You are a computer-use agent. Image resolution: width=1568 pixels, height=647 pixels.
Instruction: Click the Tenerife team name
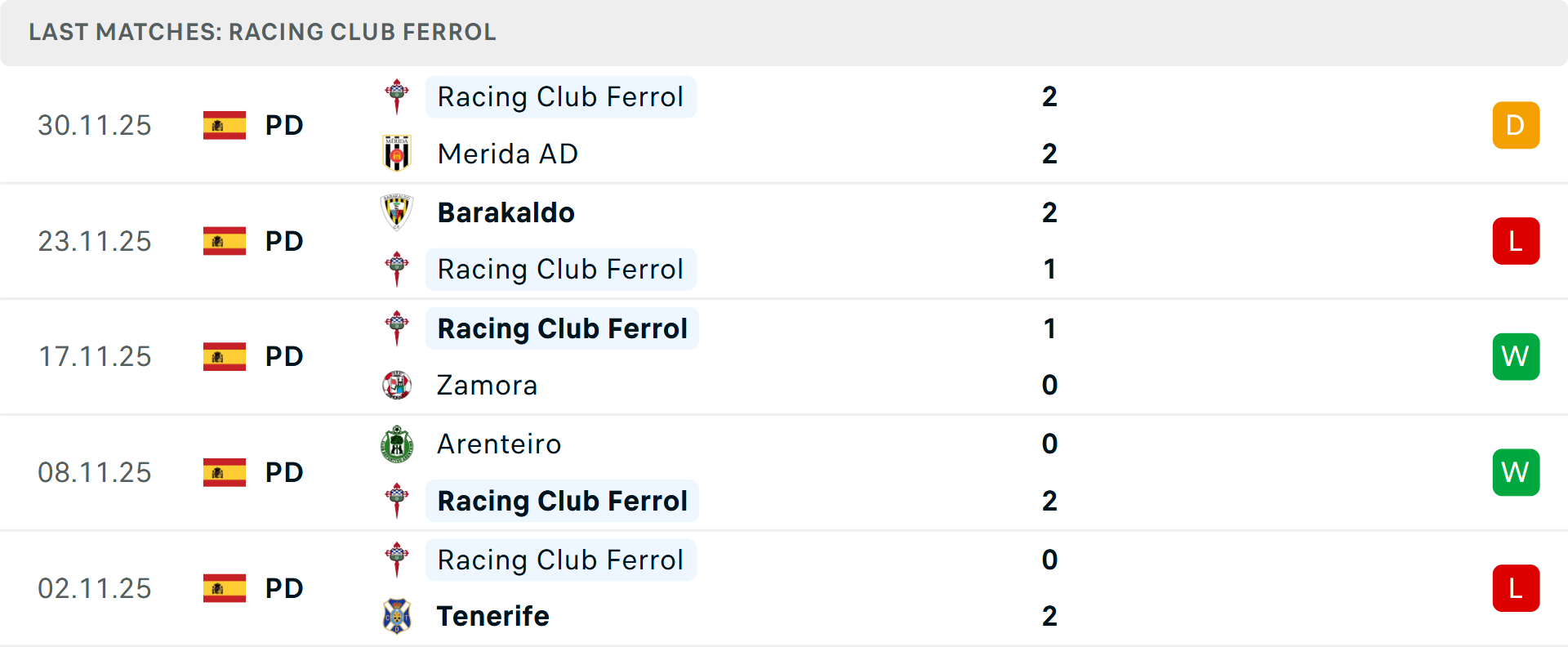point(492,617)
